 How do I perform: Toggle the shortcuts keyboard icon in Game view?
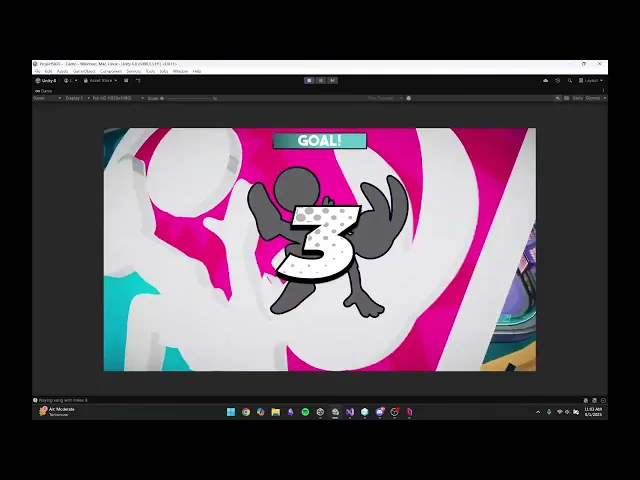pyautogui.click(x=567, y=98)
